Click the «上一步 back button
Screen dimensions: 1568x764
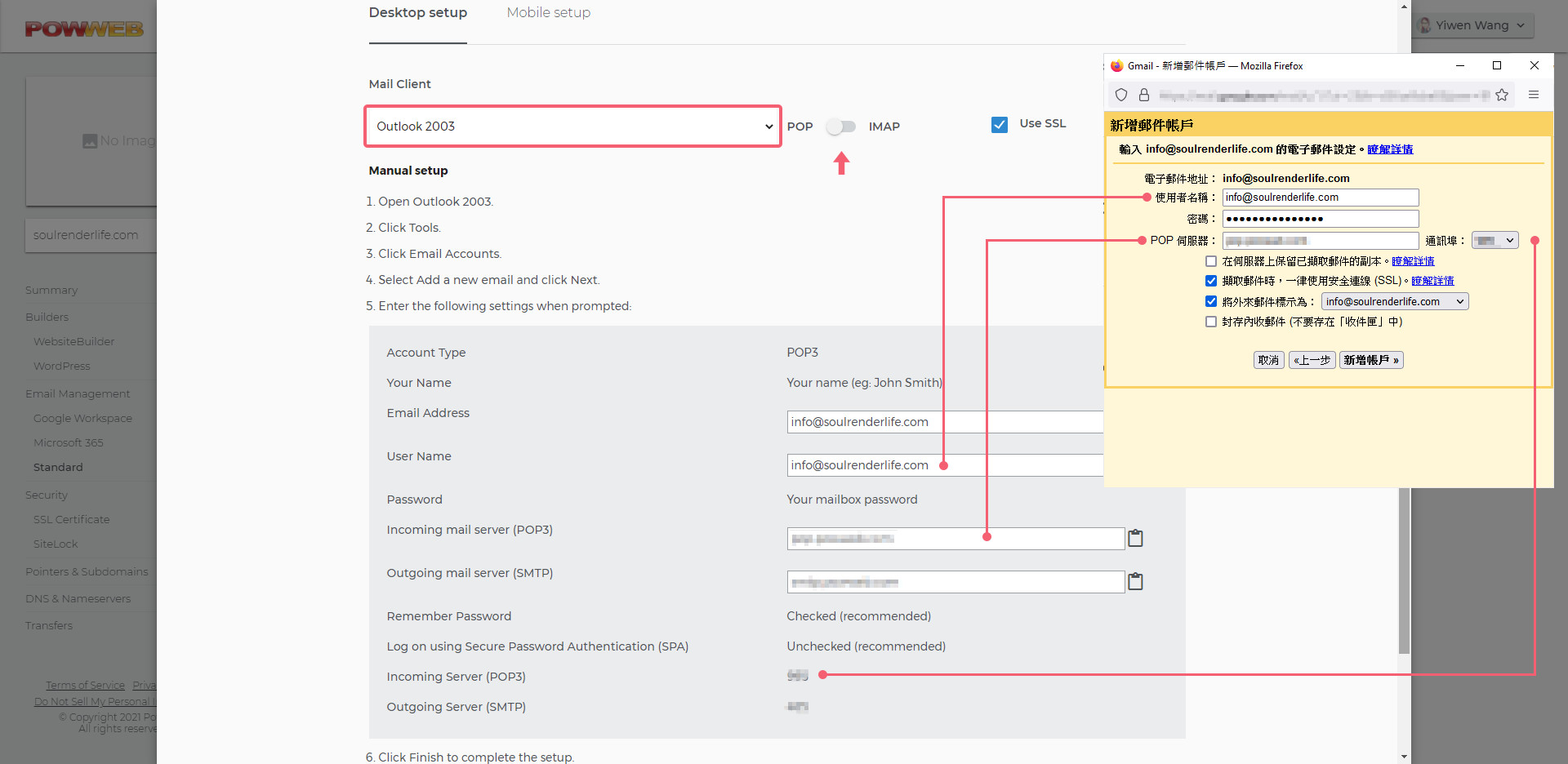pos(1312,360)
